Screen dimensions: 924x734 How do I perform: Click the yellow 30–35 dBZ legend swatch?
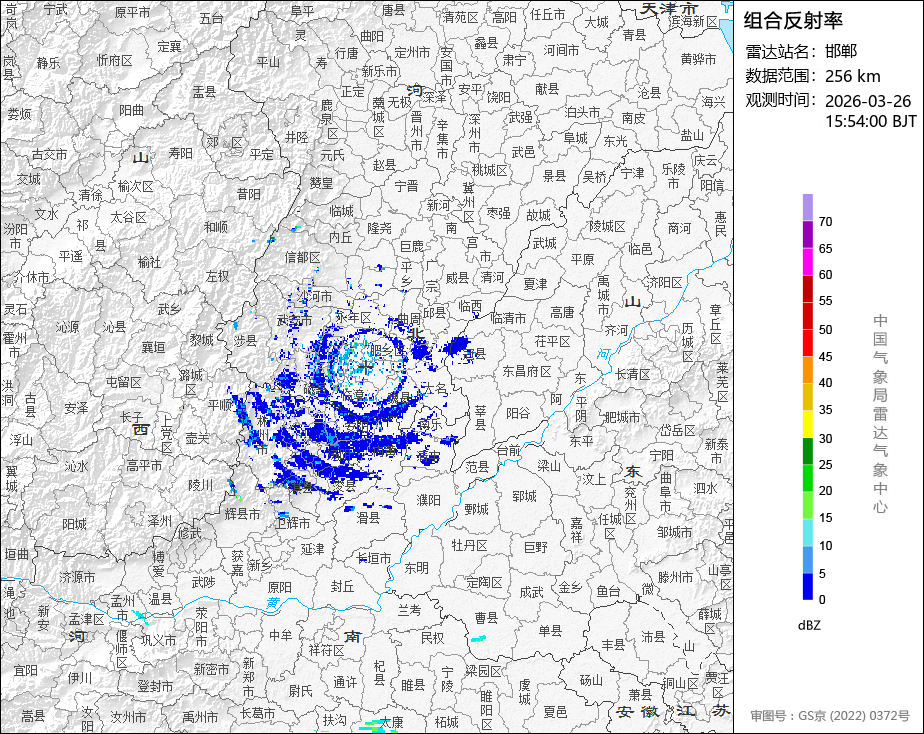tap(807, 424)
